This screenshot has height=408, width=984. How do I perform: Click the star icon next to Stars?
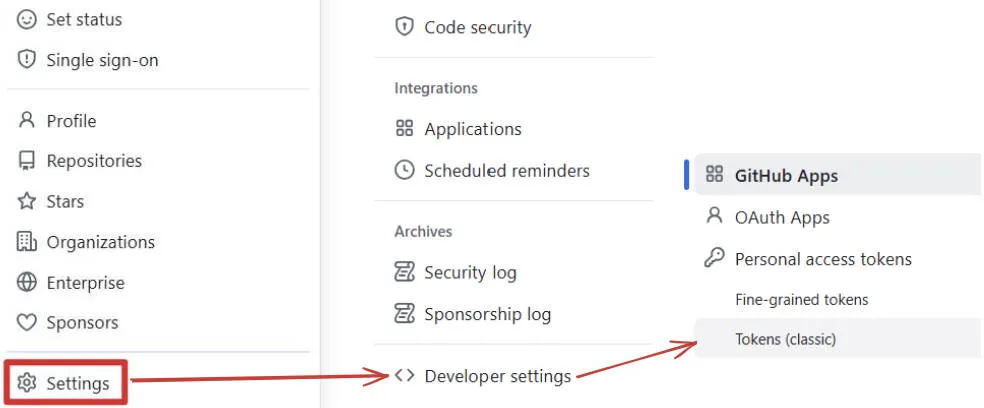(27, 202)
